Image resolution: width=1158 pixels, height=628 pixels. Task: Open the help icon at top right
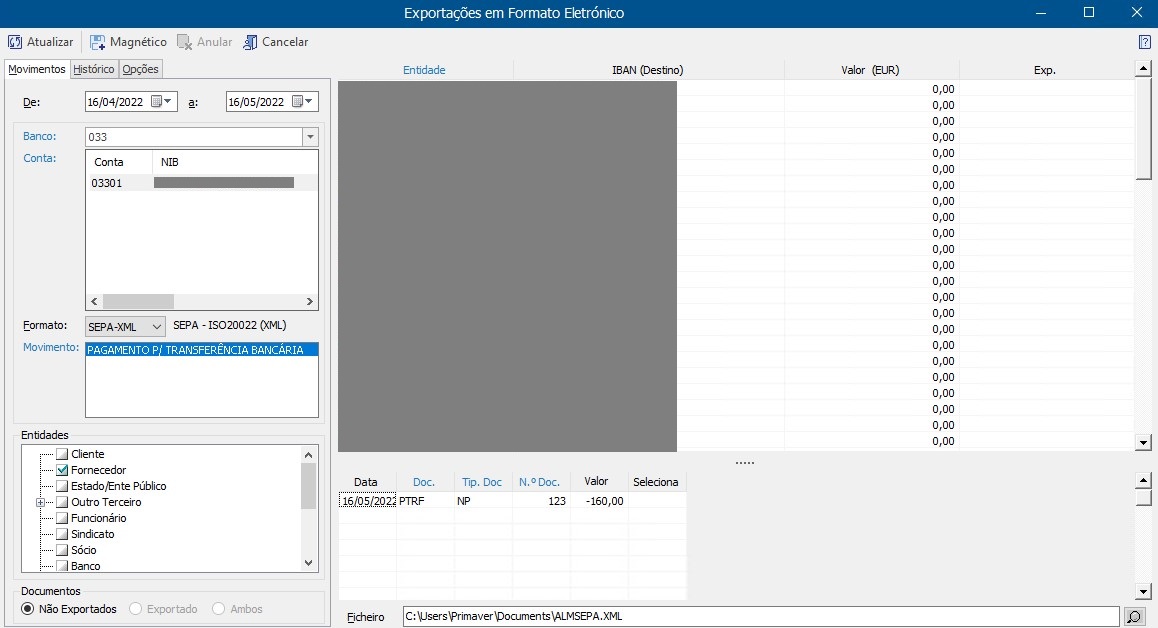pos(1144,42)
